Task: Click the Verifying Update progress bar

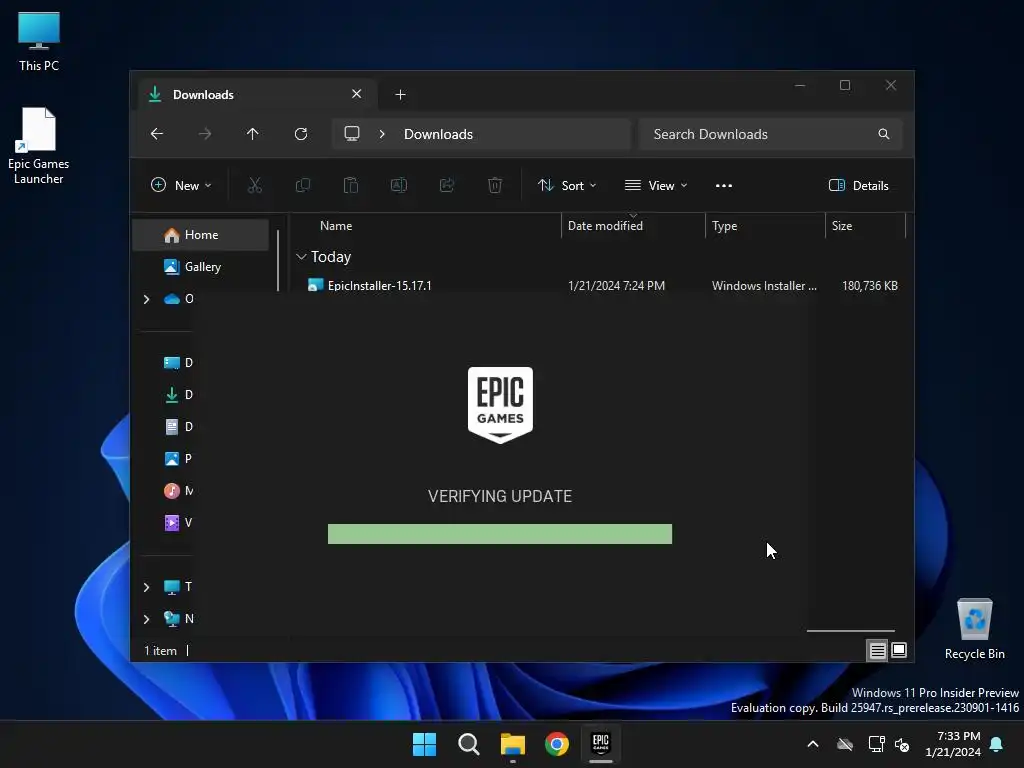Action: pyautogui.click(x=500, y=534)
